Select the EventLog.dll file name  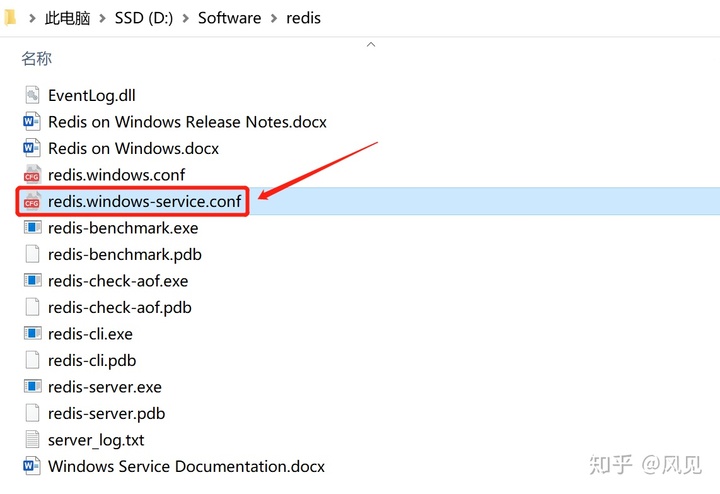pos(92,95)
